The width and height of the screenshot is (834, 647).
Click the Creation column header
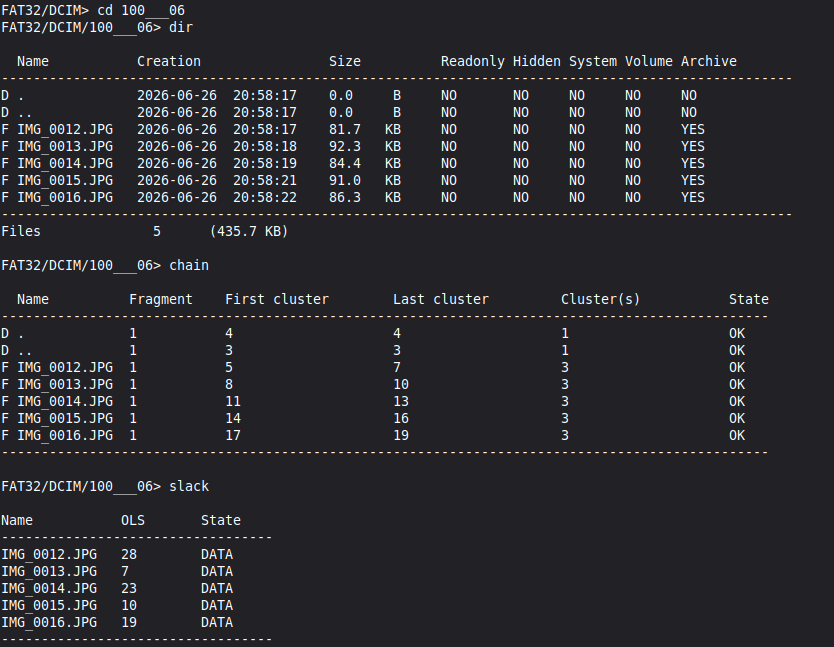coord(169,61)
